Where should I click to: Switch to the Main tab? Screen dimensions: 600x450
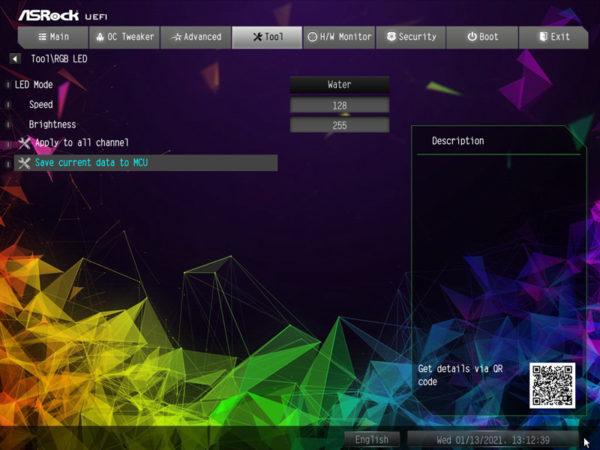coord(51,37)
